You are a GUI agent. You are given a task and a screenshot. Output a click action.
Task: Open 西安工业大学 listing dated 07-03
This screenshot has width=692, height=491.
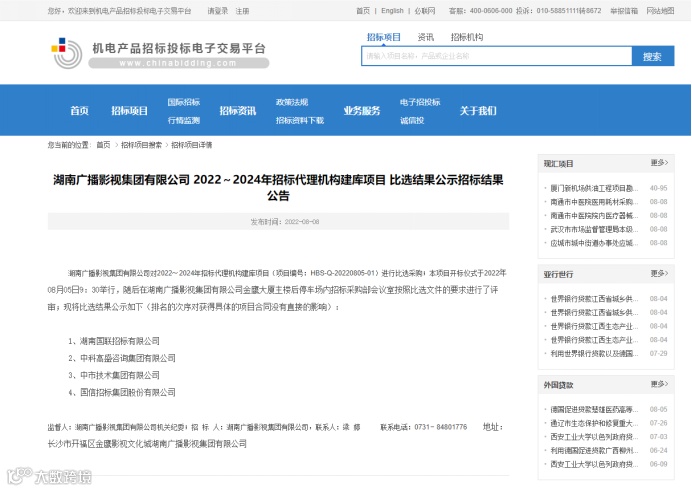(594, 437)
